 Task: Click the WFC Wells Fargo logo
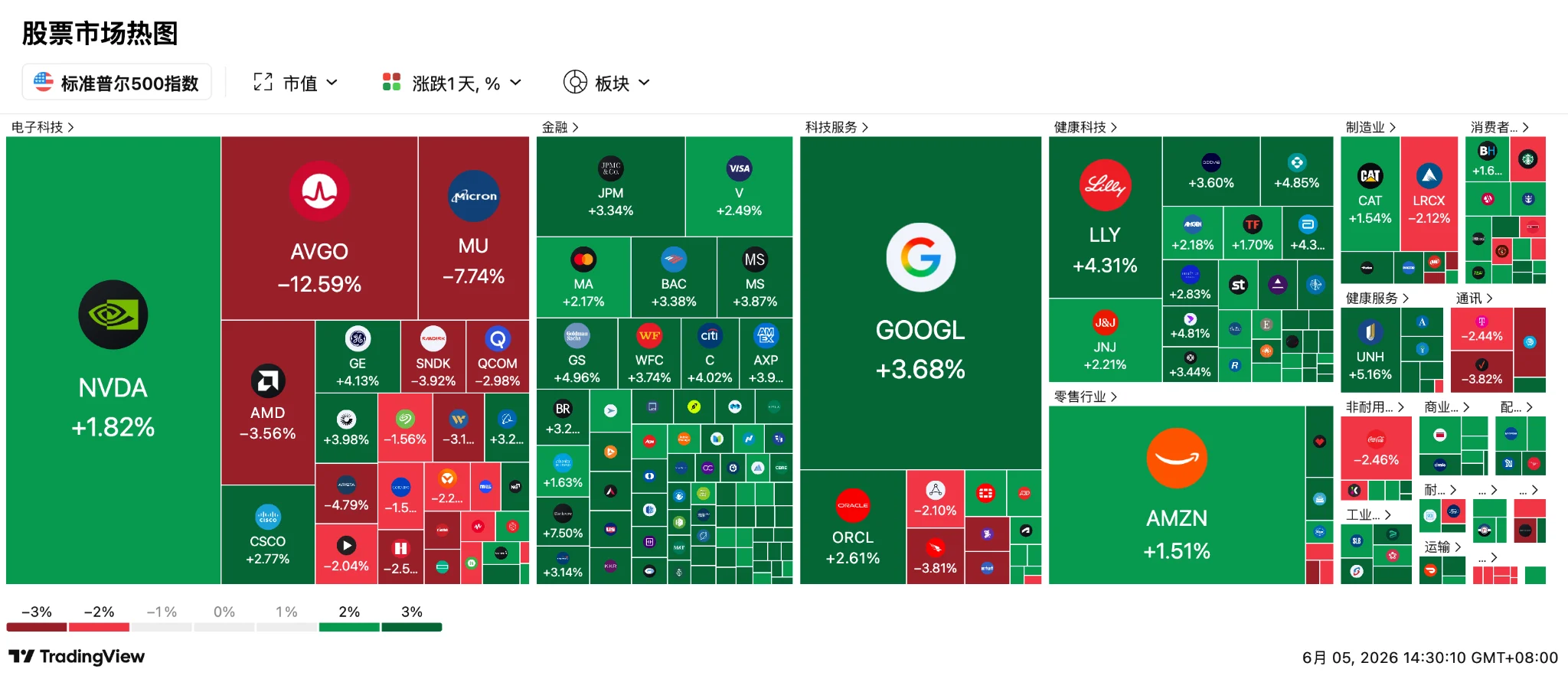[x=649, y=335]
